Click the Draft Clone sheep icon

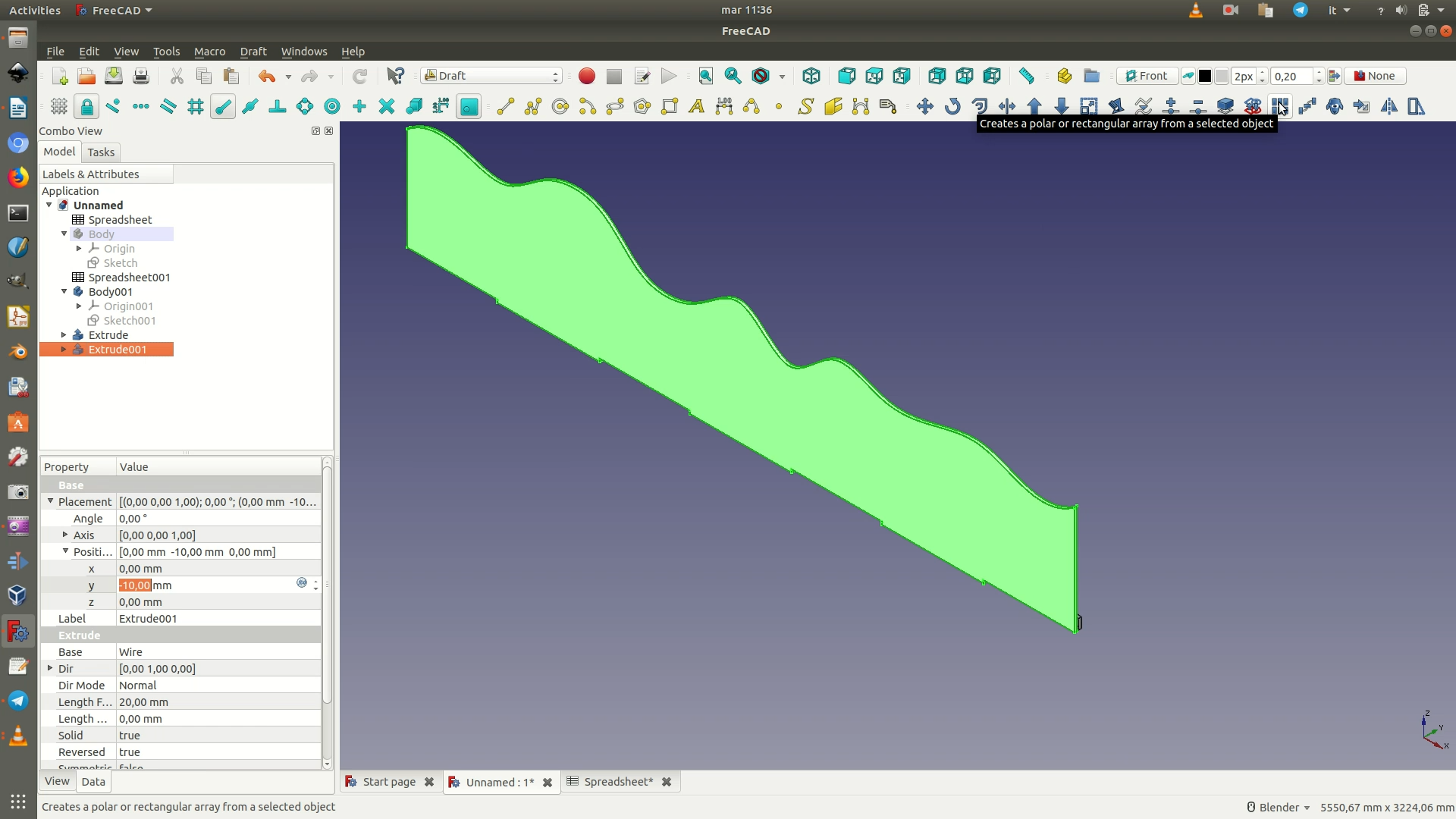(x=1335, y=106)
